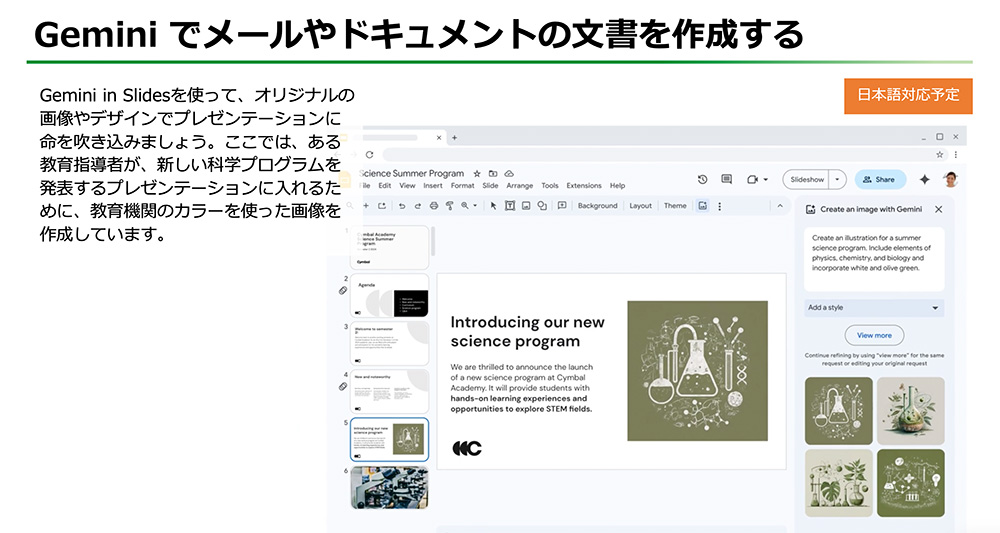This screenshot has width=1000, height=533.
Task: Click the Create image with Gemini toolbar icon
Action: coord(702,206)
